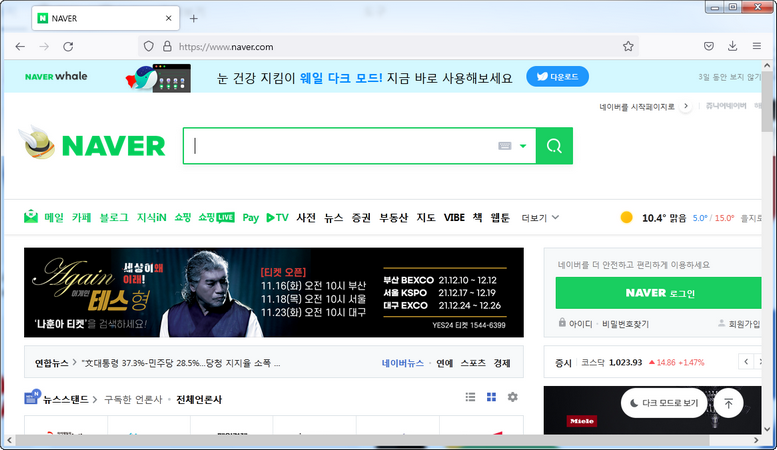Image resolution: width=777 pixels, height=450 pixels.
Task: Click the 네이버뉴스 link
Action: [x=402, y=363]
